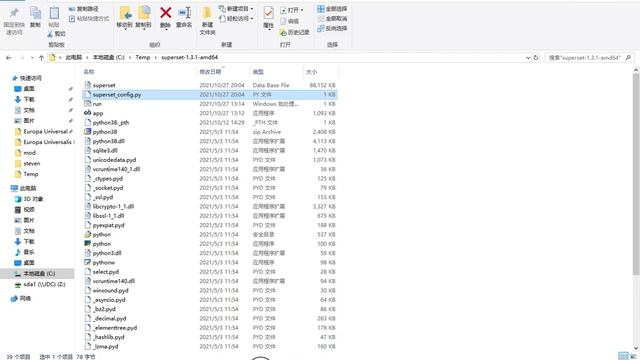Click 全部选择 (Select all) in ribbon
The width and height of the screenshot is (640, 360).
(332, 9)
